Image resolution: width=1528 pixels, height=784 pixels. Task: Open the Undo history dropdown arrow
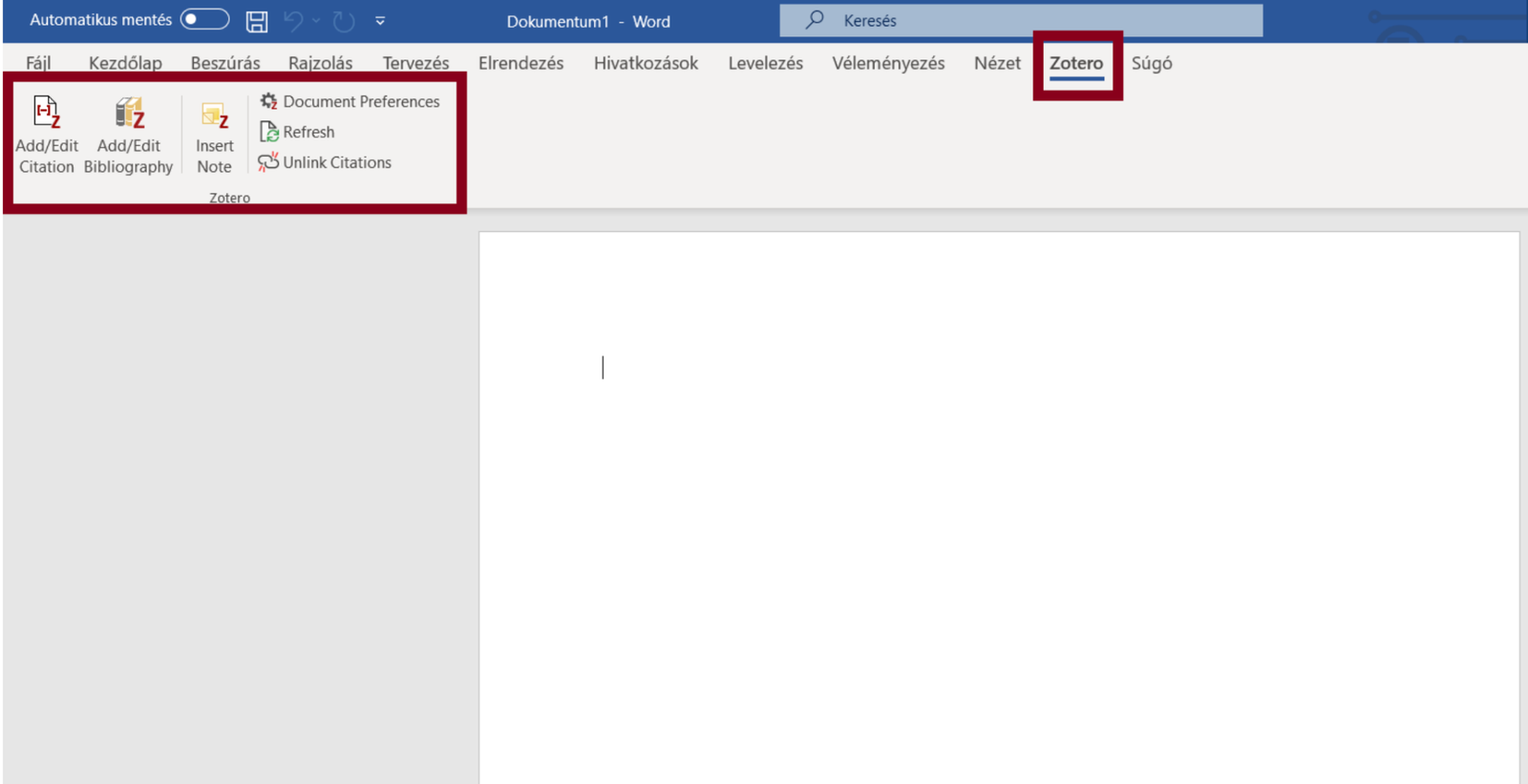click(316, 21)
